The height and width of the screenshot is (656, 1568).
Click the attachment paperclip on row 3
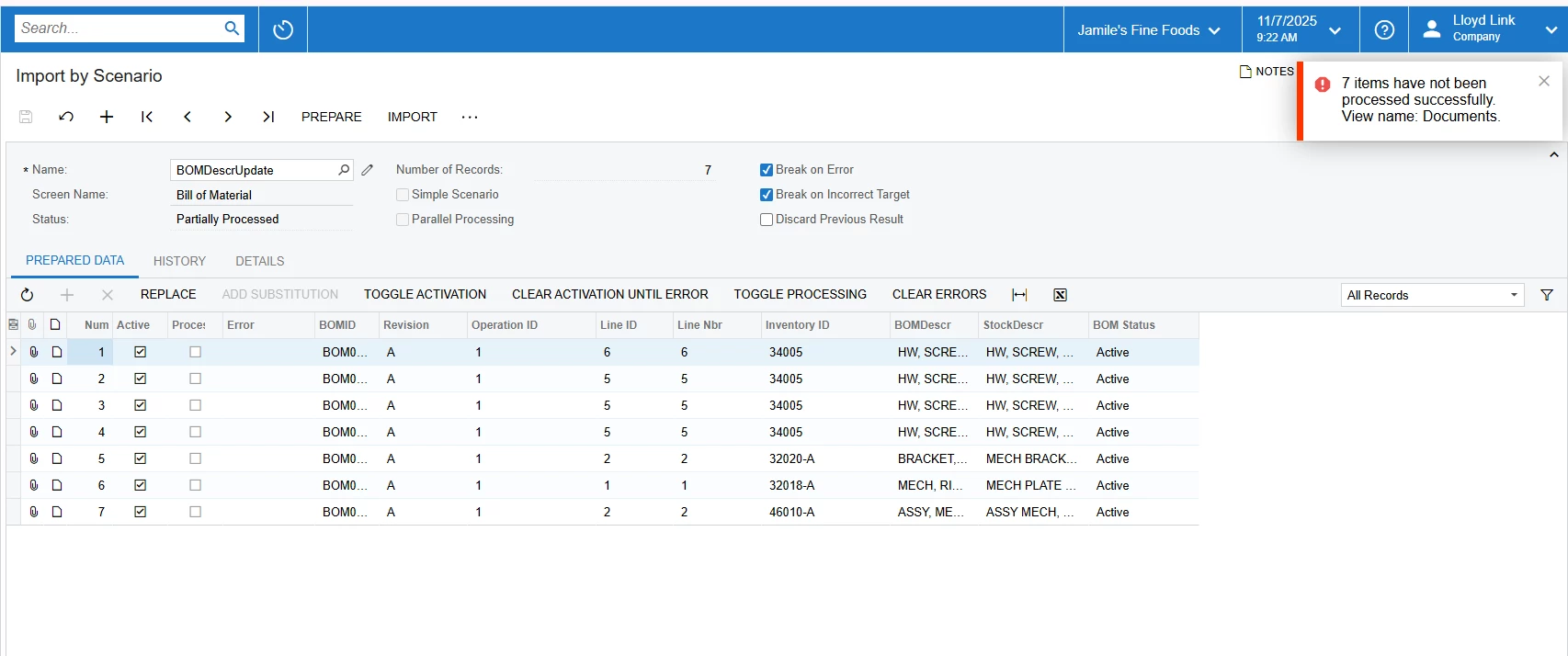point(34,405)
